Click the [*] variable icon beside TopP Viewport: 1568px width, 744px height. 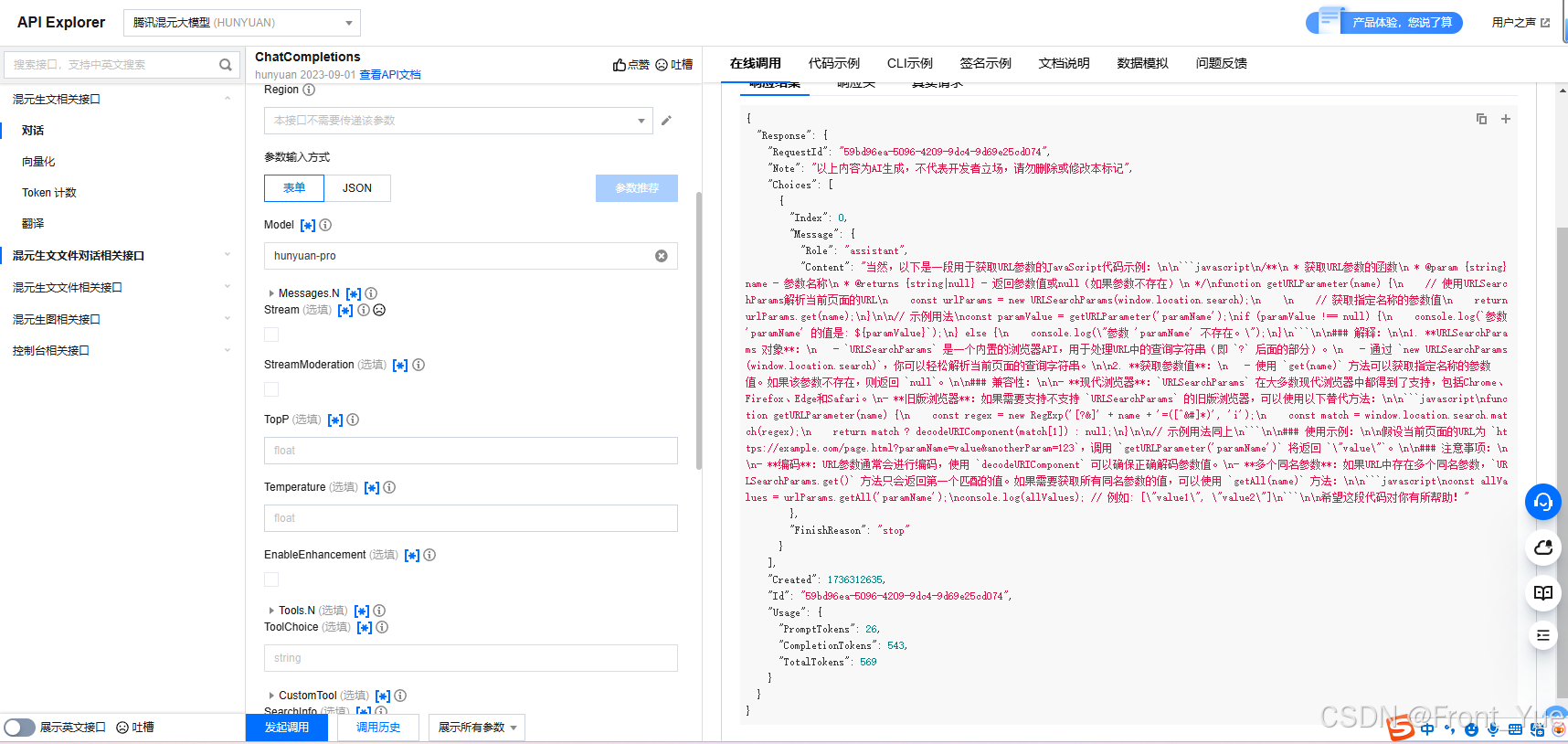point(335,420)
